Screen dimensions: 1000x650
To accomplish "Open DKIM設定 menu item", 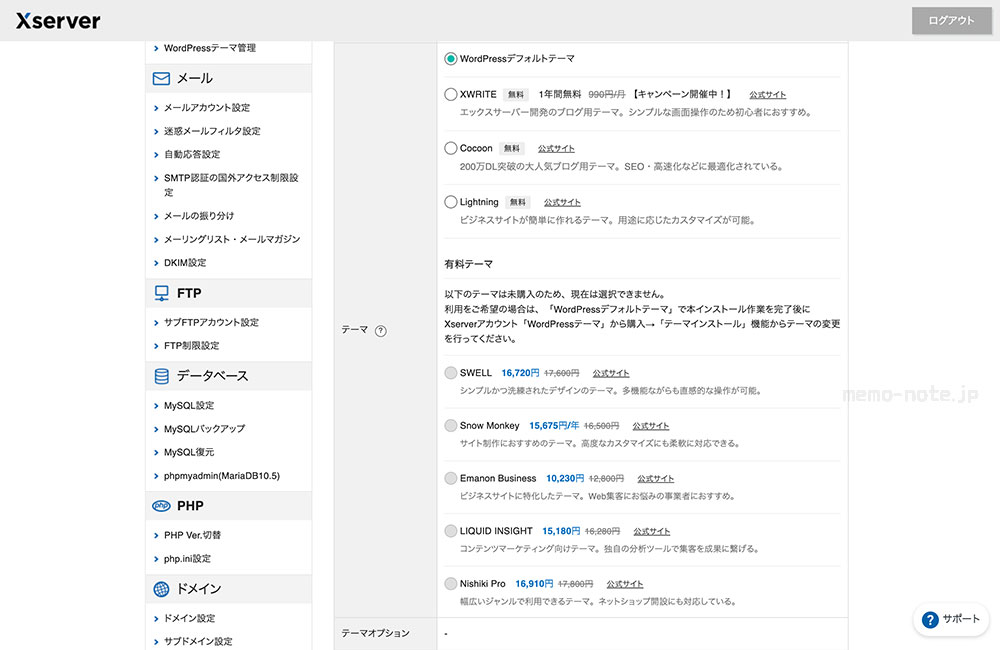I will tap(185, 263).
